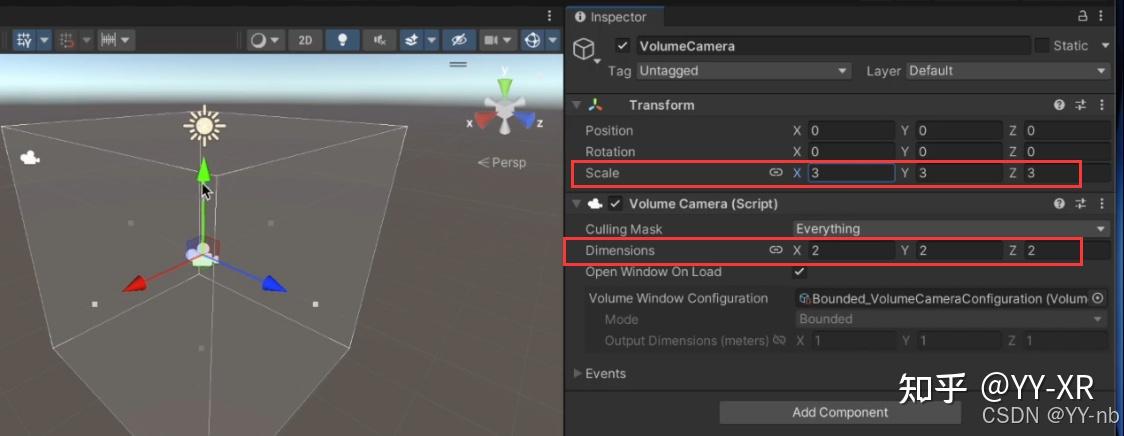
Task: Click the Scale X field
Action: [x=852, y=173]
